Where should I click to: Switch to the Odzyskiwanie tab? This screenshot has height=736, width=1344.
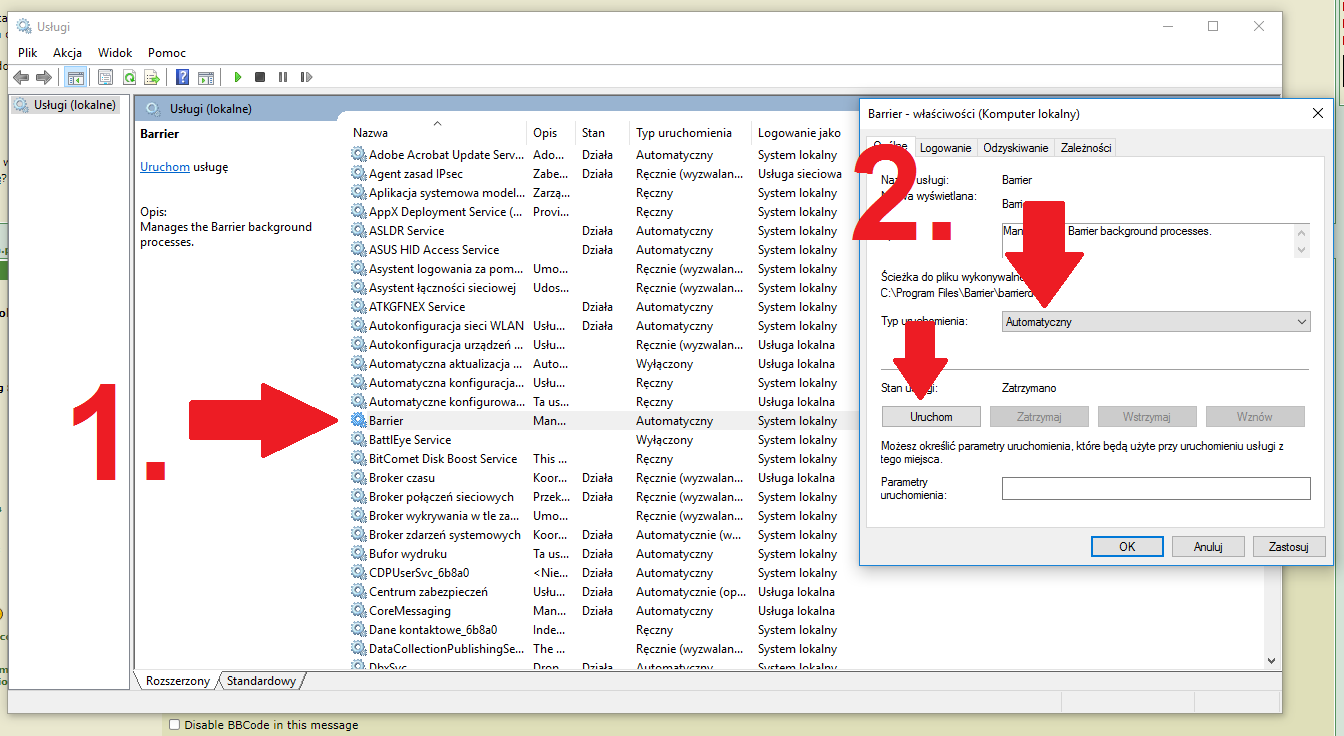[x=1016, y=148]
